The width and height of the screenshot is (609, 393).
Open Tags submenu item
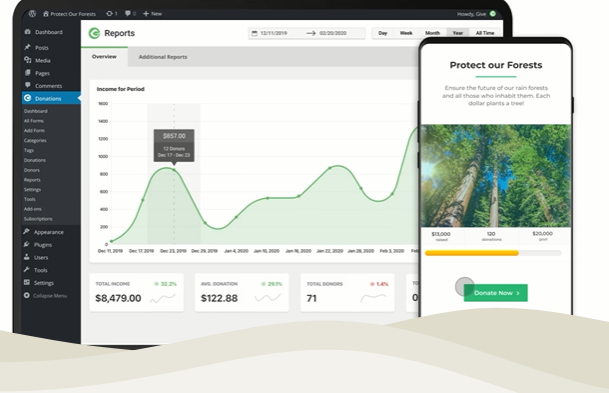29,150
